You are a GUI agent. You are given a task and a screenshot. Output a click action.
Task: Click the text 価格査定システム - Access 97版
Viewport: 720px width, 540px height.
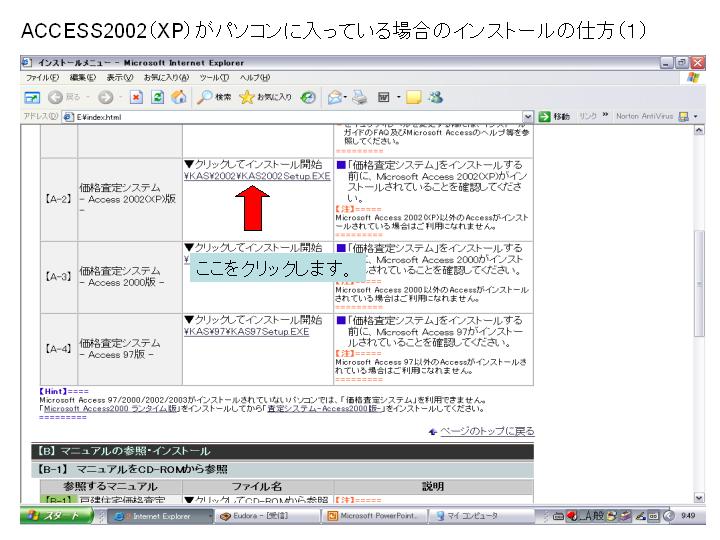[x=120, y=349]
